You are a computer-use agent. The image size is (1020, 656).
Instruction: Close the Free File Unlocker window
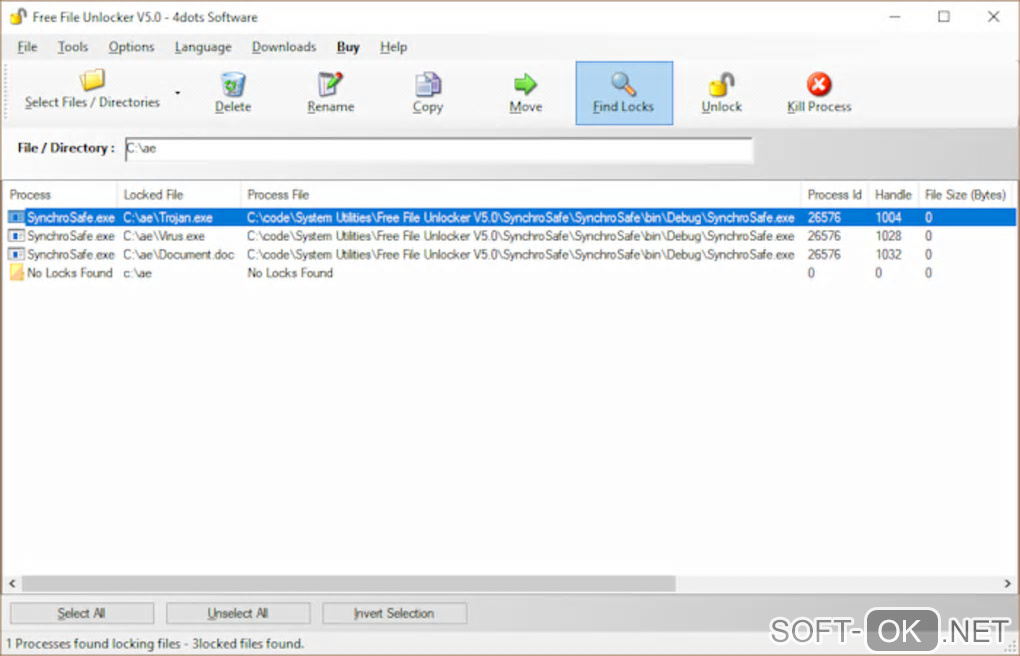coord(993,16)
